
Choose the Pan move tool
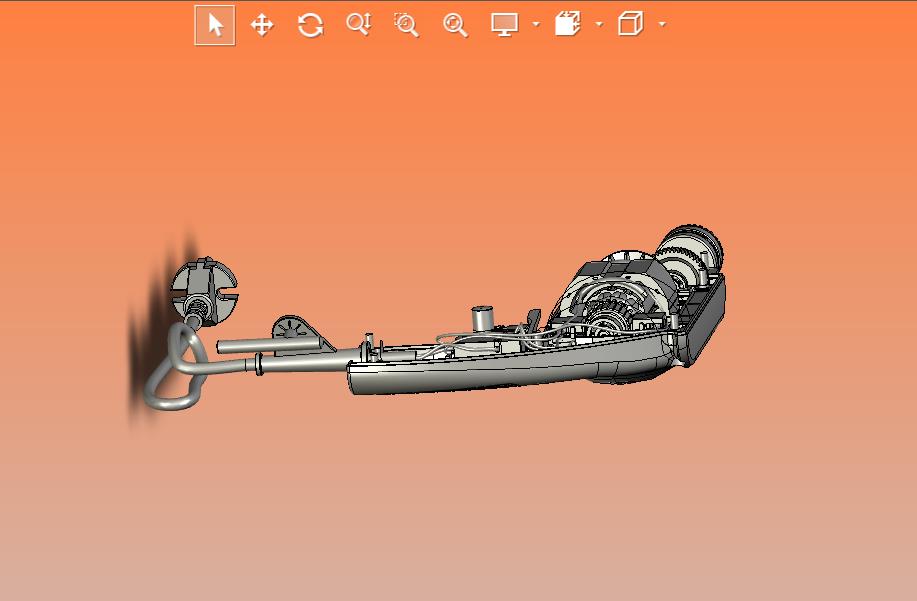(262, 25)
